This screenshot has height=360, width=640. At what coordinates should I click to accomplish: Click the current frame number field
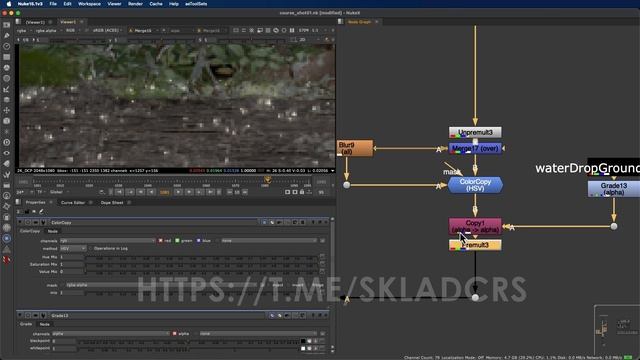[164, 192]
